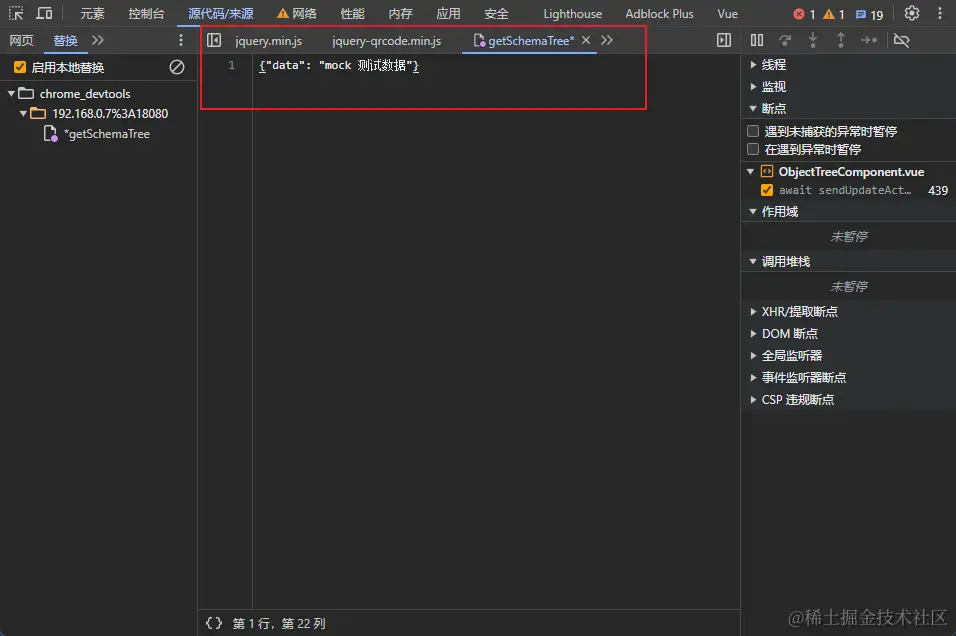
Task: Uncheck the await sendUpdateAct breakpoint
Action: pyautogui.click(x=767, y=190)
